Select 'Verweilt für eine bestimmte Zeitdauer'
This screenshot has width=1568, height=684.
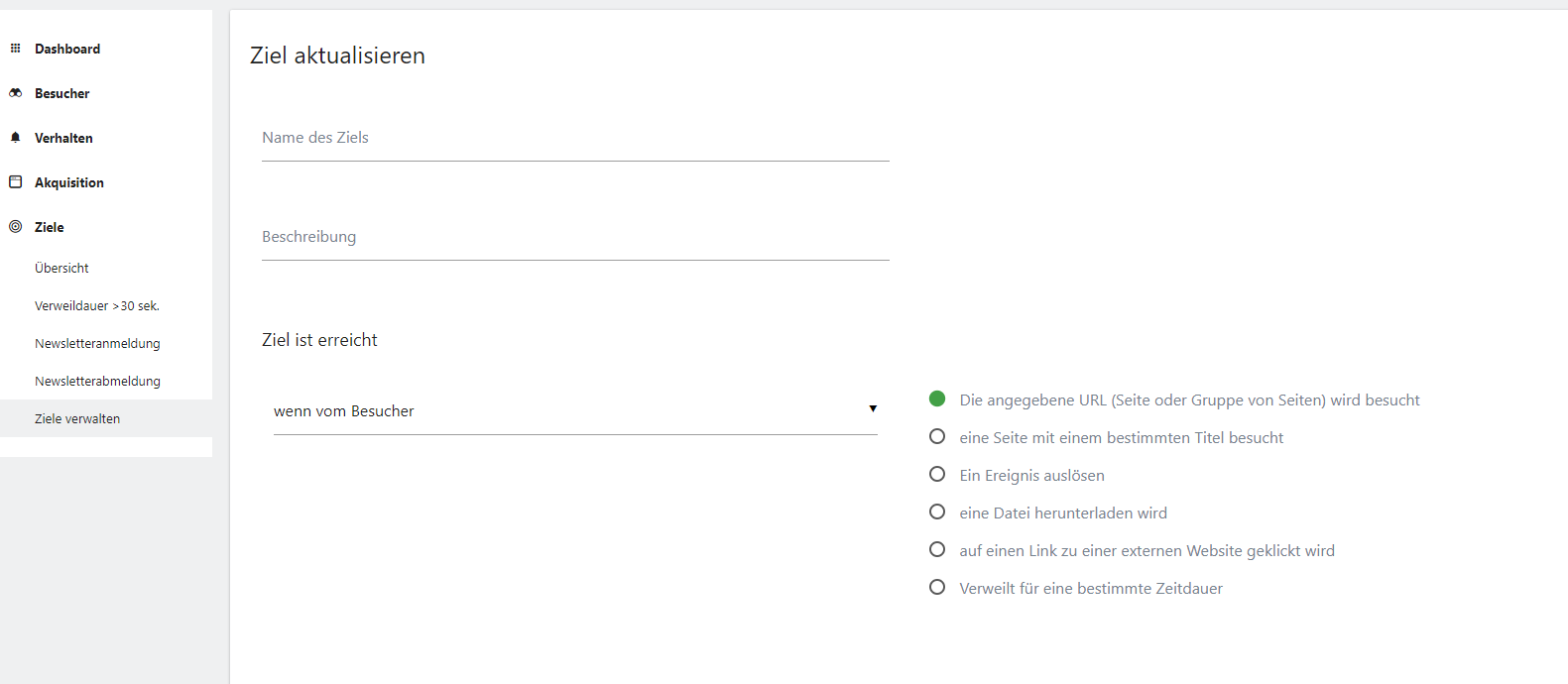coord(937,588)
